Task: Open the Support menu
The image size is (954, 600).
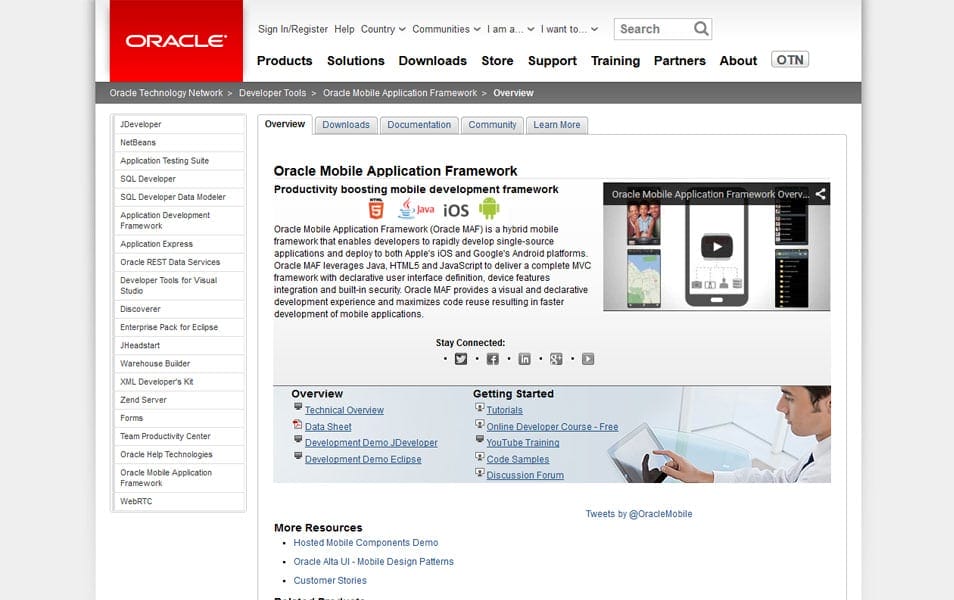Action: pos(552,61)
